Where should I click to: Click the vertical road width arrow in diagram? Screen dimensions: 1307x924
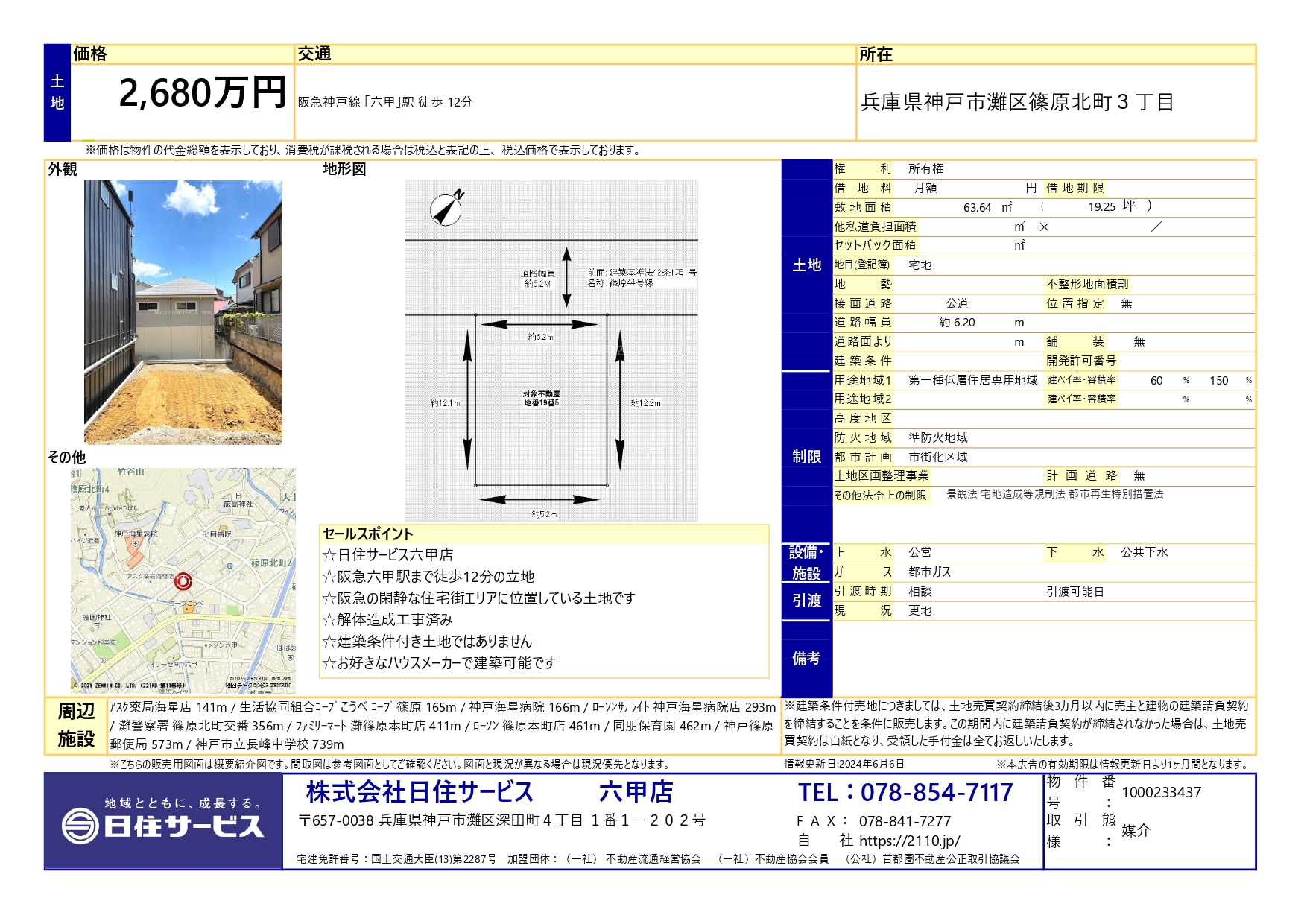(x=566, y=277)
